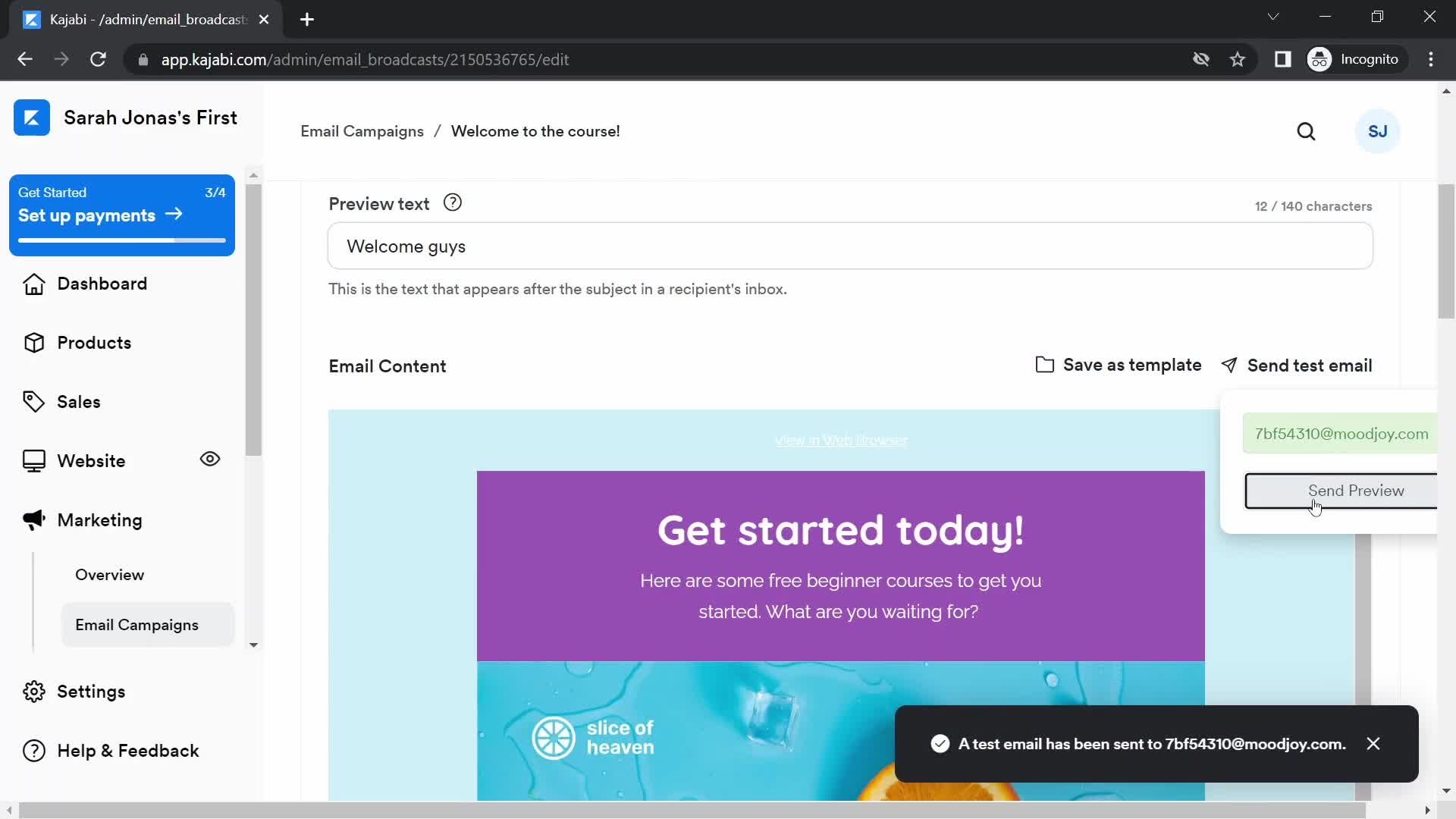Viewport: 1456px width, 819px height.
Task: Click the Email Campaigns breadcrumb link
Action: coord(362,131)
